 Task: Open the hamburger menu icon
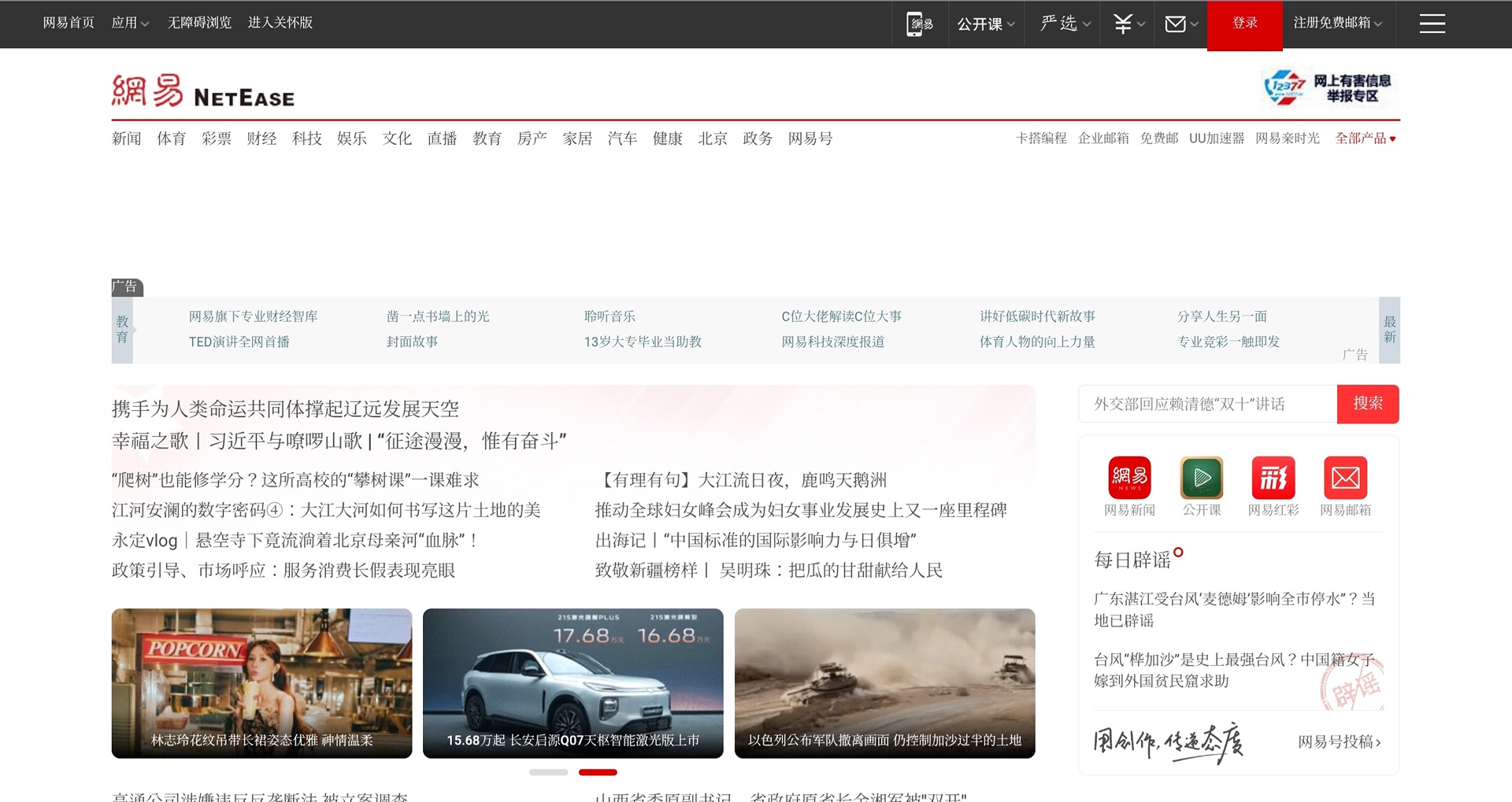pos(1432,24)
